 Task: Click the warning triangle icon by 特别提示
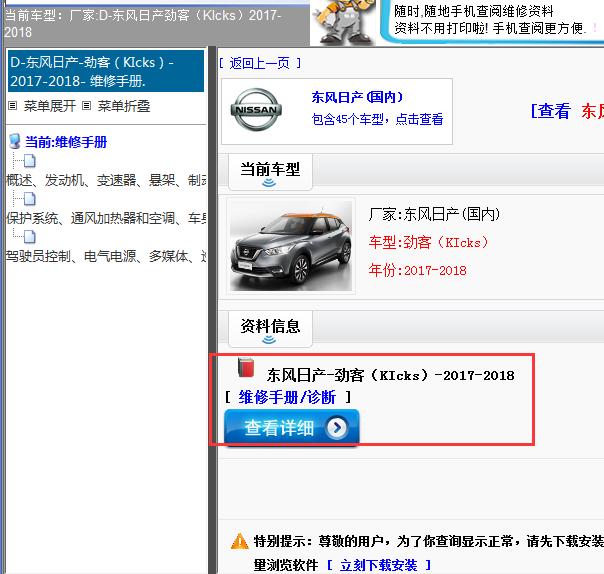pyautogui.click(x=240, y=541)
